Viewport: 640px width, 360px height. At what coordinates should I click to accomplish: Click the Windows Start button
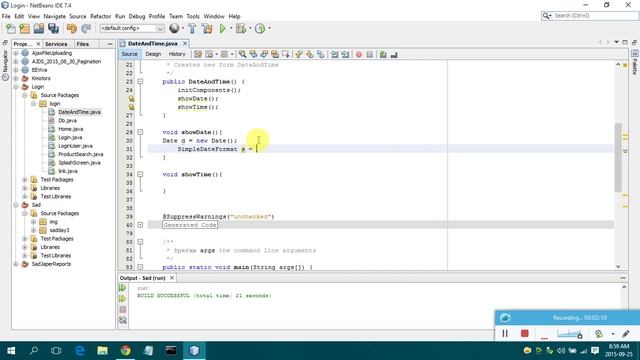pyautogui.click(x=11, y=351)
